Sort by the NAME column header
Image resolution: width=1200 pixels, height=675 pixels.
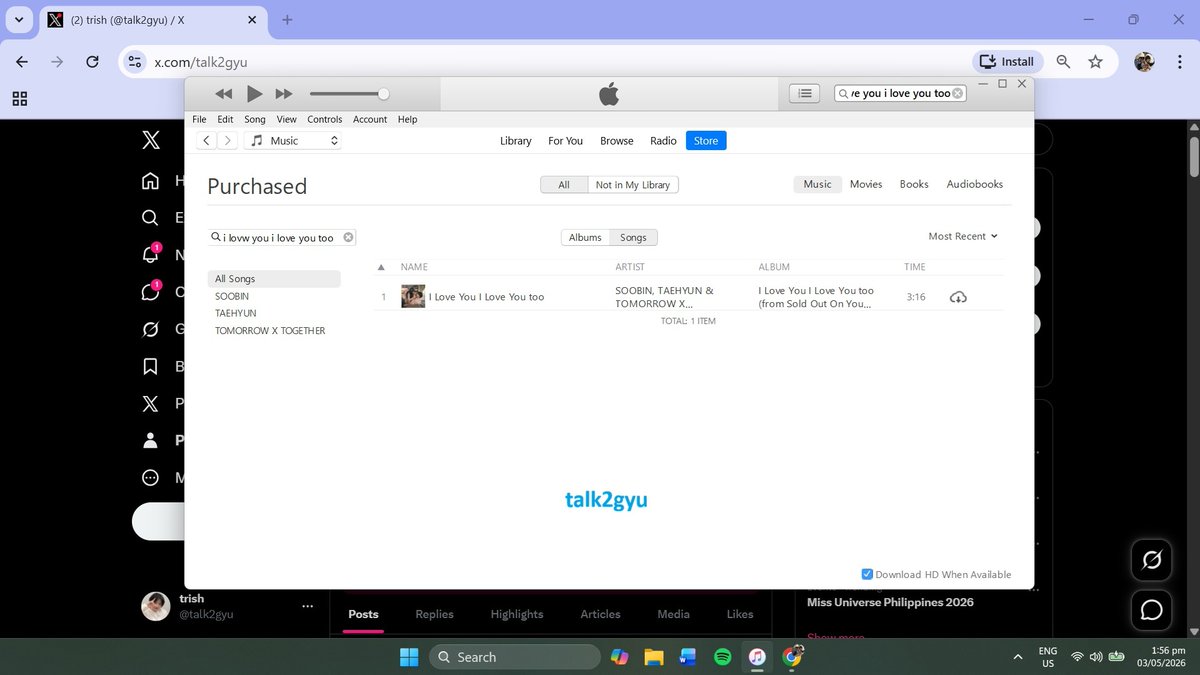tap(414, 267)
